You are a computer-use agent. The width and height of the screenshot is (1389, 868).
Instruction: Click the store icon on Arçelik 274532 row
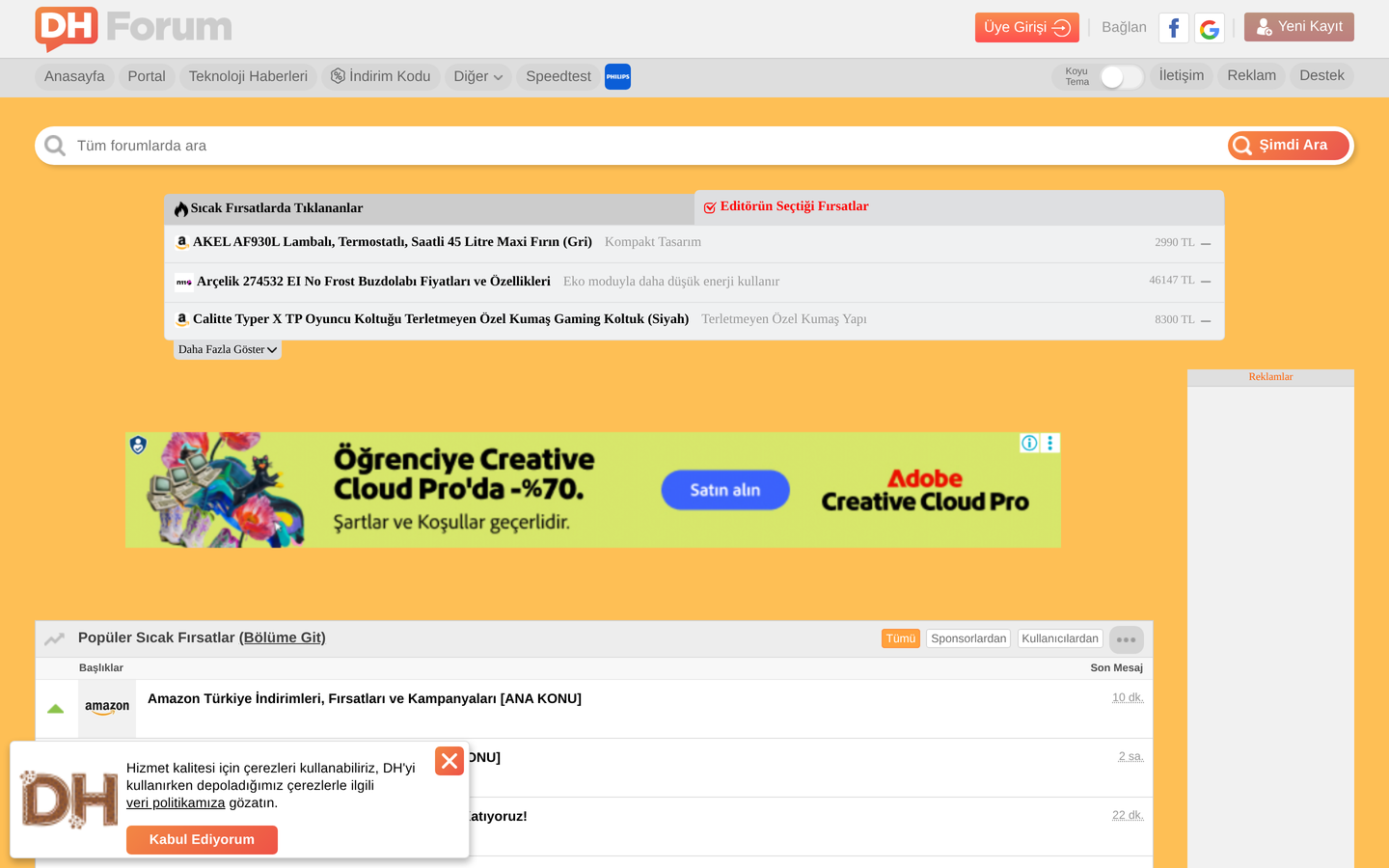click(x=183, y=282)
